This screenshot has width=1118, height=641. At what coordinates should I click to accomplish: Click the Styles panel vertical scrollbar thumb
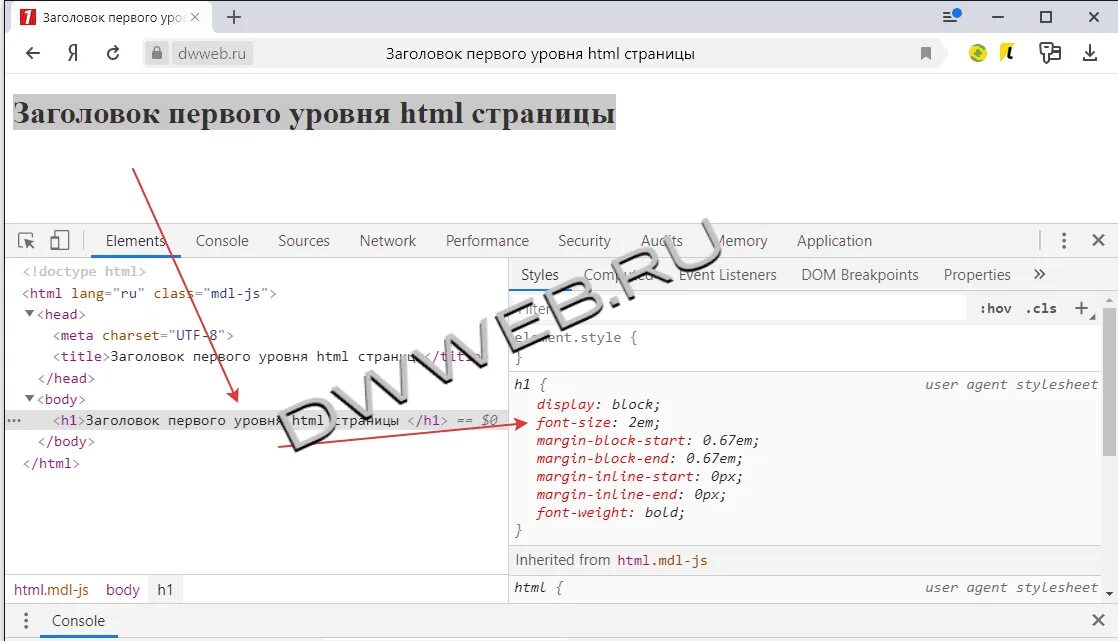[1109, 381]
